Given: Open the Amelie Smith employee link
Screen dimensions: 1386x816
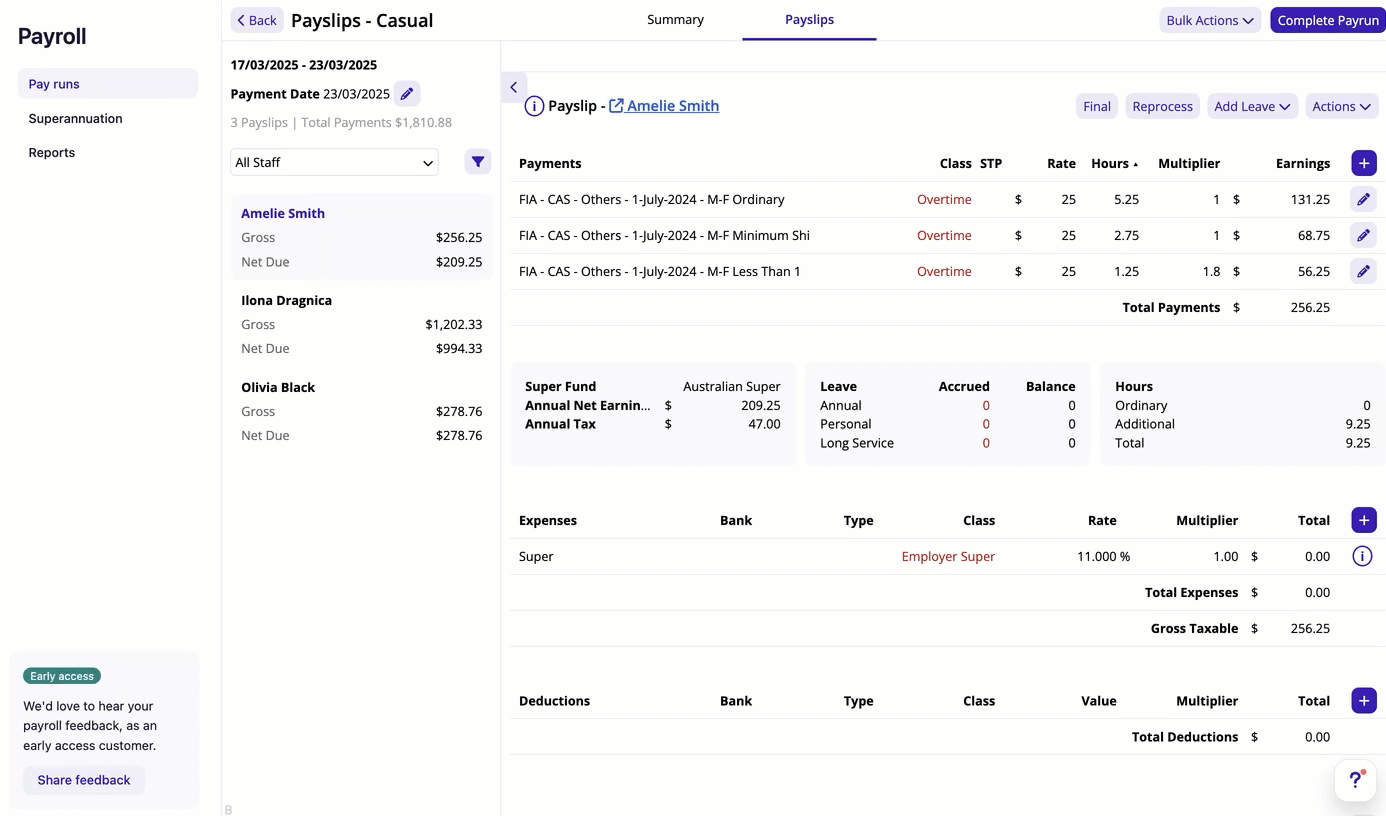Looking at the screenshot, I should [x=664, y=106].
